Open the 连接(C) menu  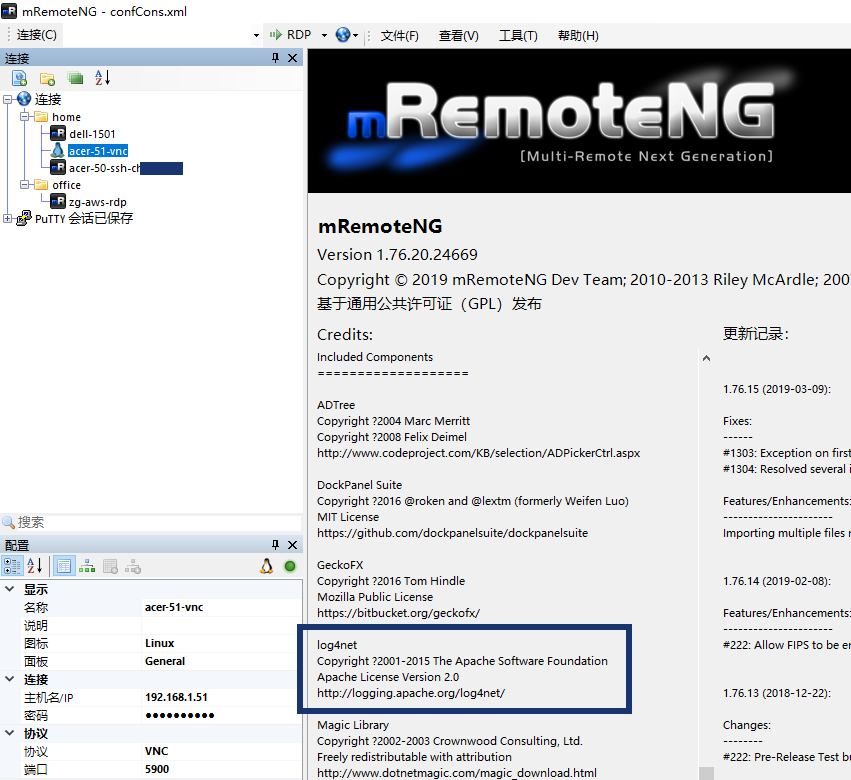point(36,35)
